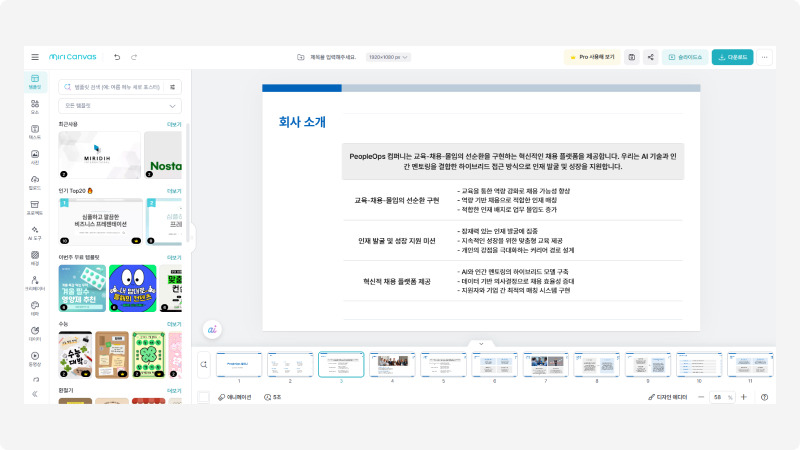Collapse the sidebar with double-chevron icon
Viewport: 800px width, 450px height.
pos(35,394)
